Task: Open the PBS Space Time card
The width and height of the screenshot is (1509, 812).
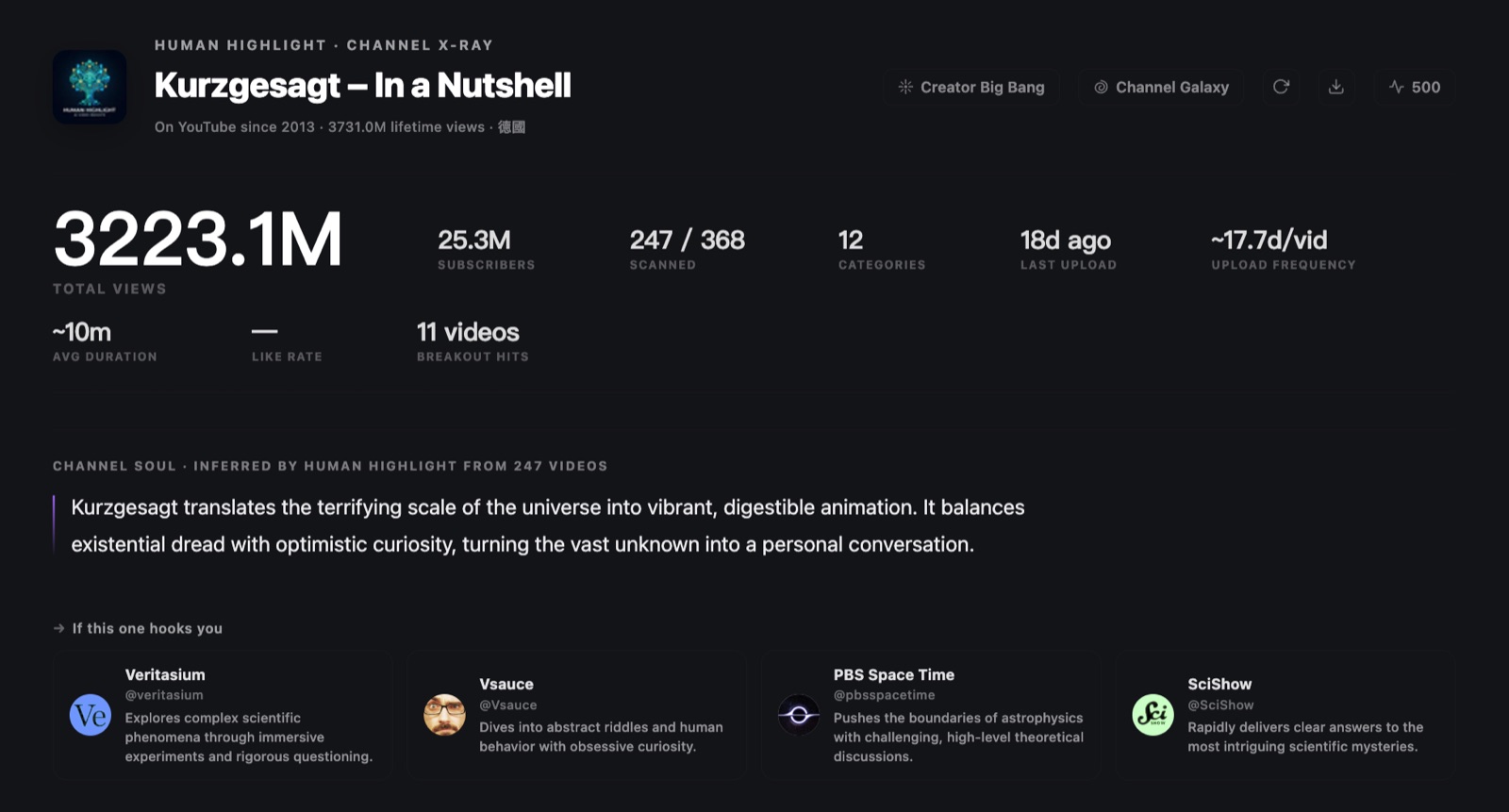Action: [x=931, y=715]
